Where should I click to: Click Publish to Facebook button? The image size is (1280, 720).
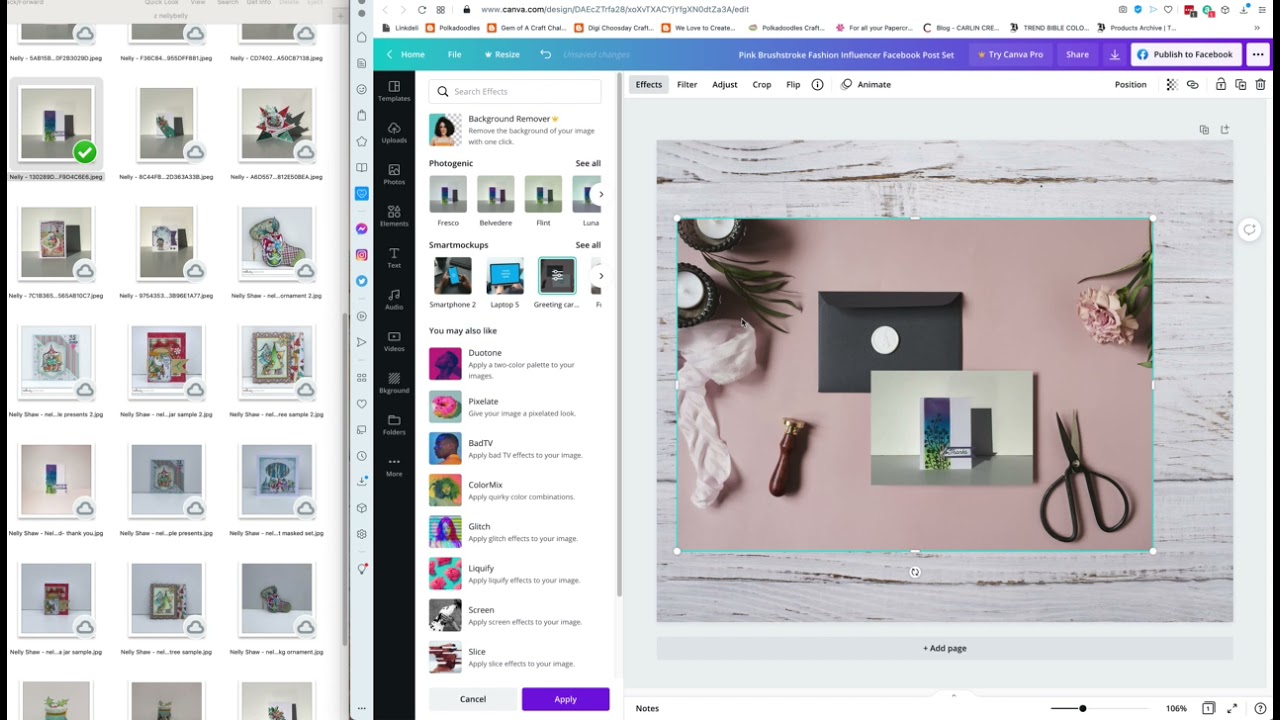pos(1185,54)
